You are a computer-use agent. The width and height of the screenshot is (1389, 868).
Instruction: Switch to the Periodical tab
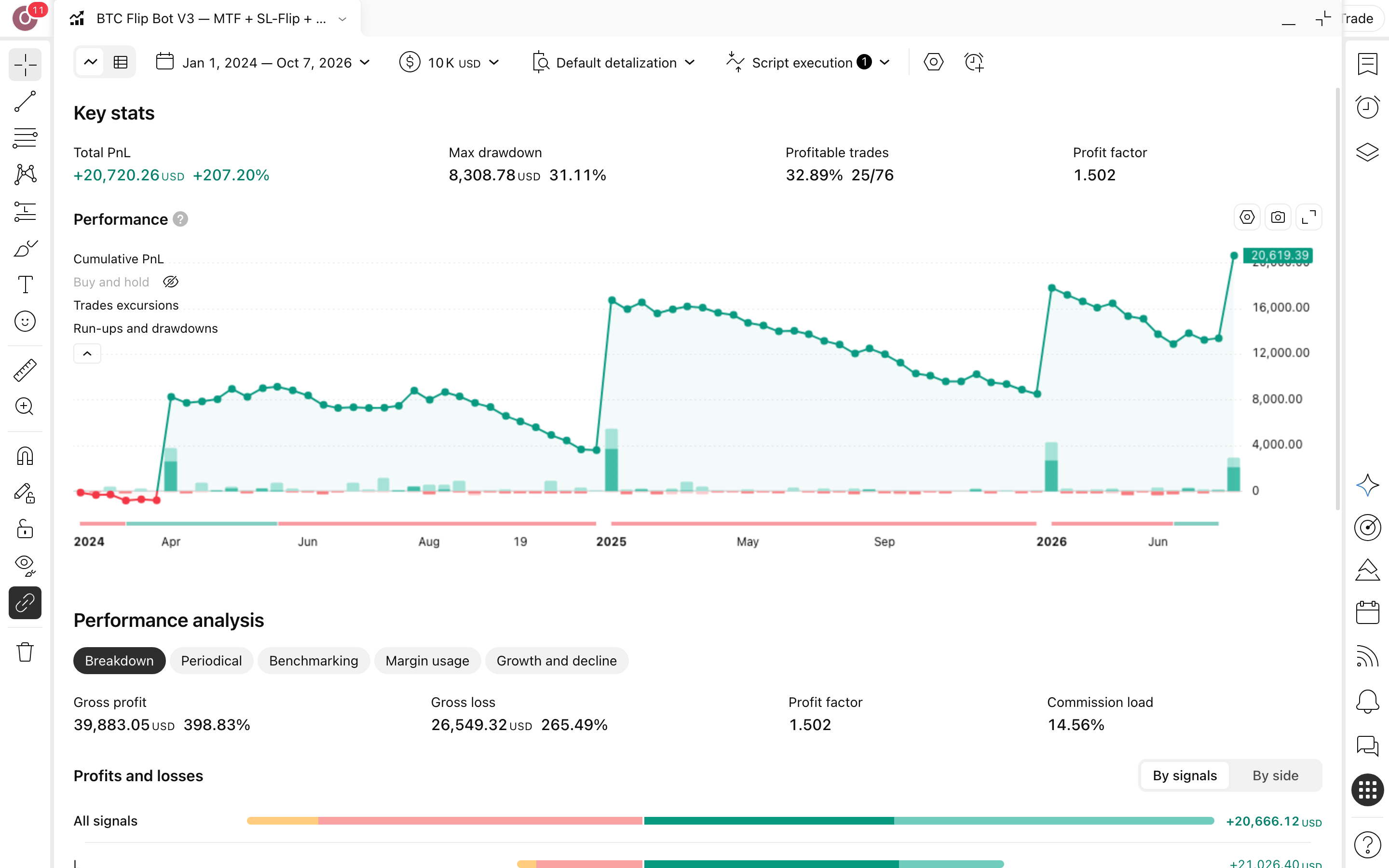(x=211, y=661)
